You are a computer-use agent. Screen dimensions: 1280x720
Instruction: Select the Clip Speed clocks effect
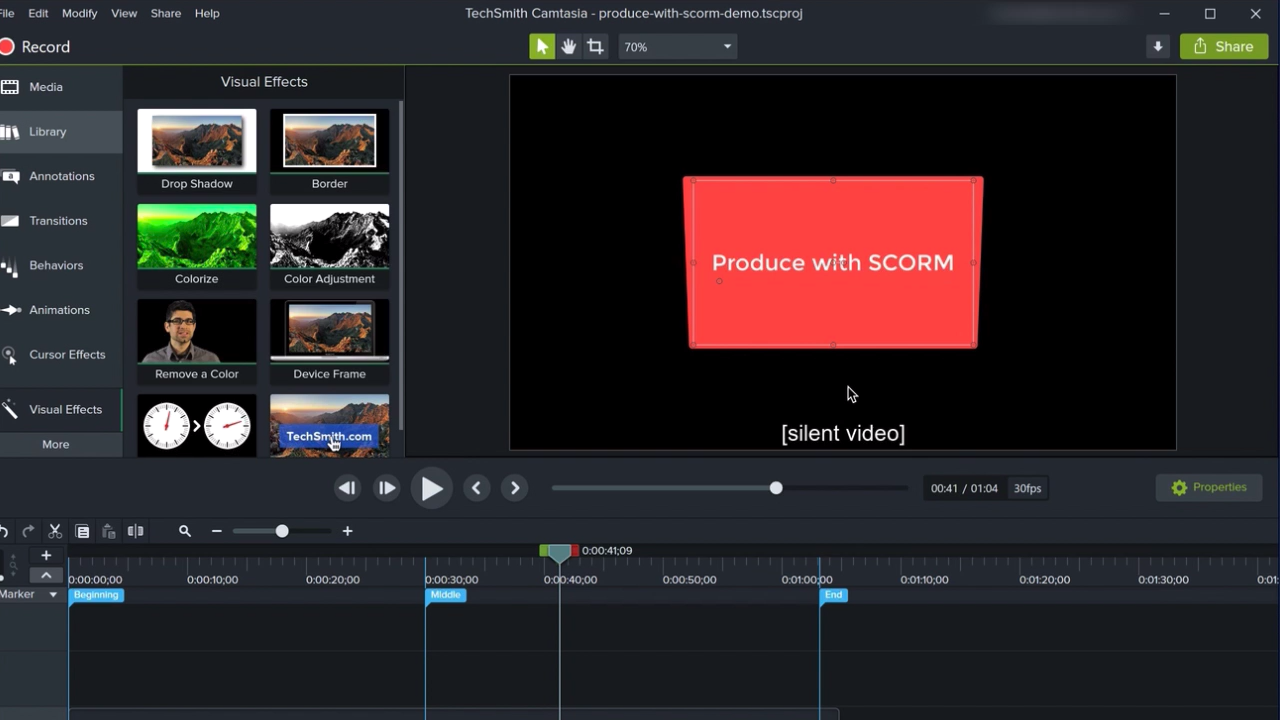[197, 425]
